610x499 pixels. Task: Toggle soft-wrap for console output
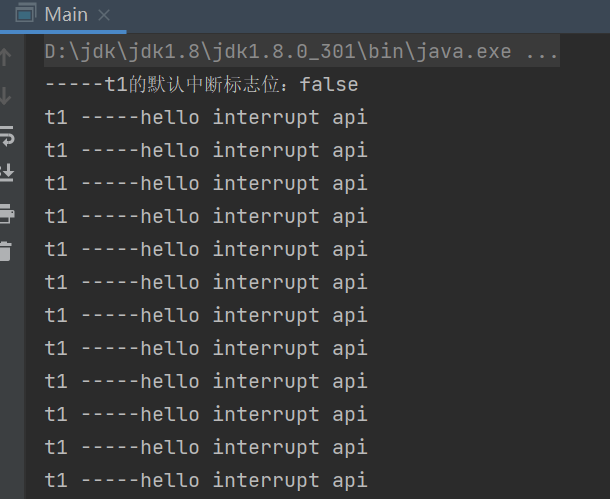(6, 135)
